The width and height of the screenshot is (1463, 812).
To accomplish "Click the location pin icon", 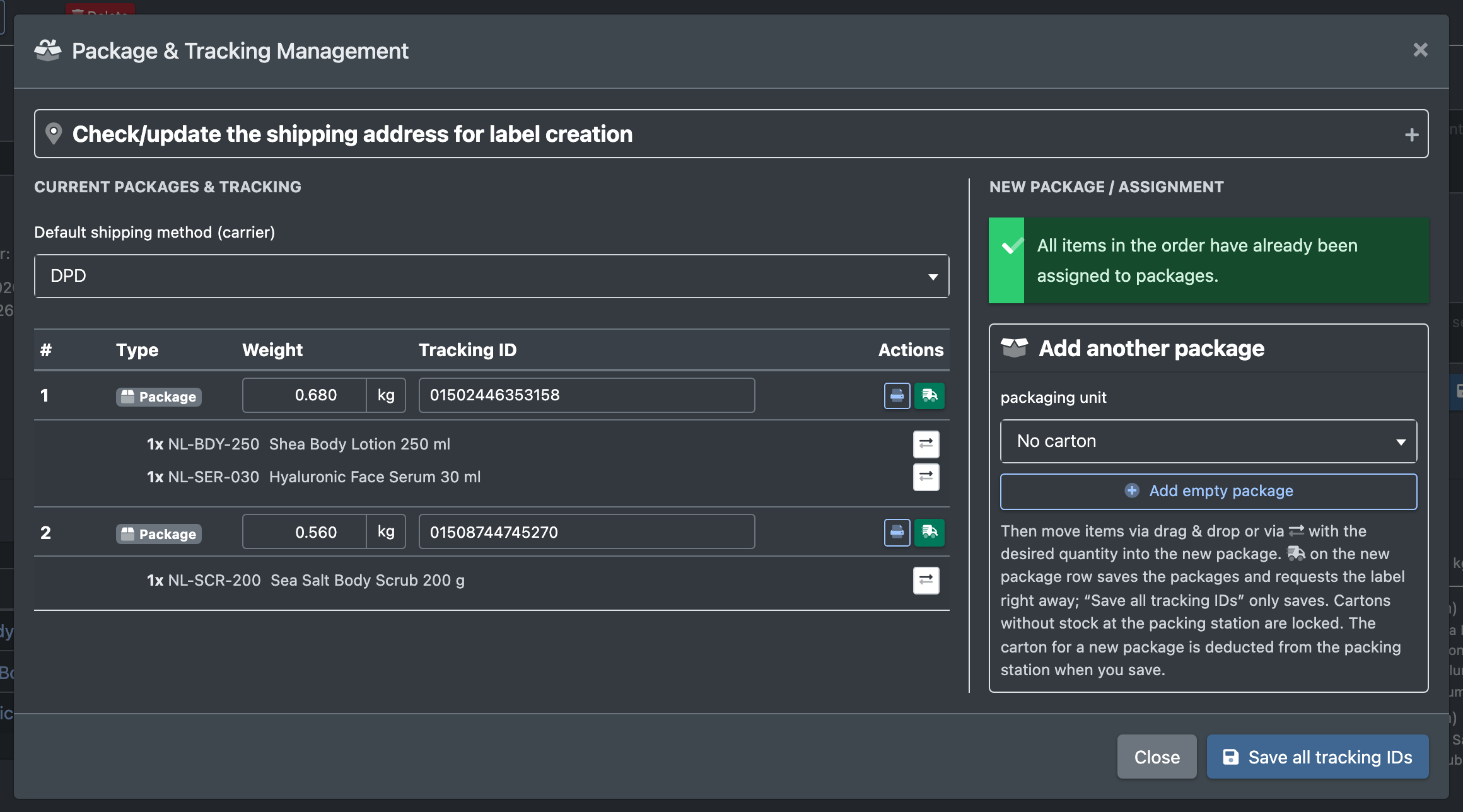I will pyautogui.click(x=54, y=134).
